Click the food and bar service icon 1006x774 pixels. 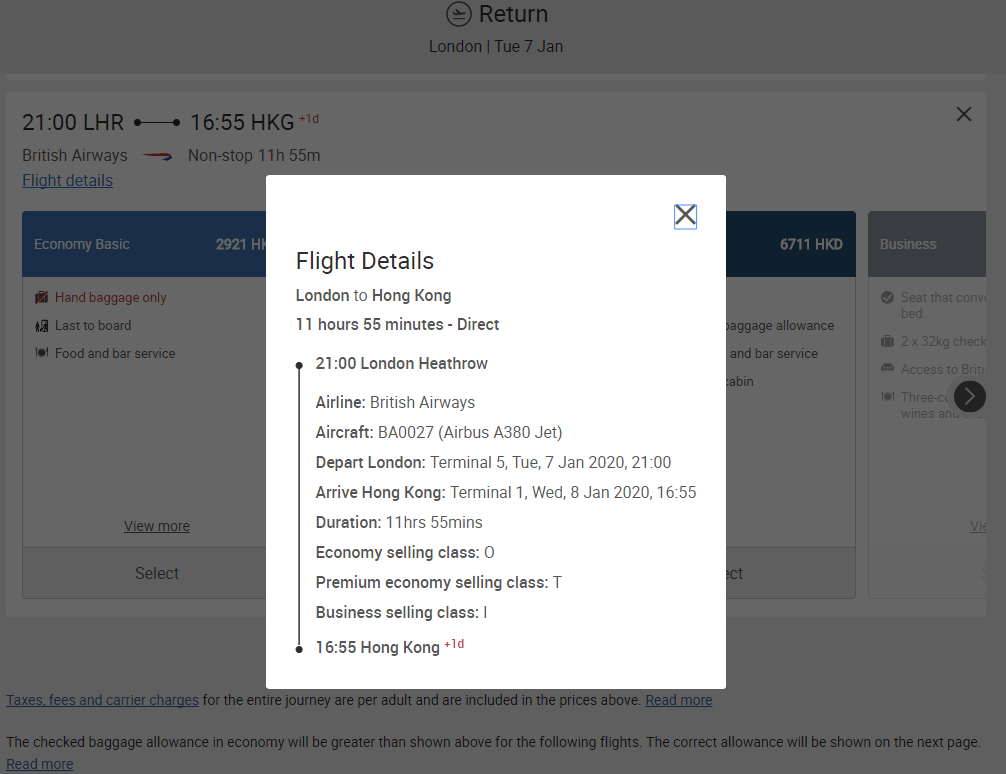click(42, 353)
